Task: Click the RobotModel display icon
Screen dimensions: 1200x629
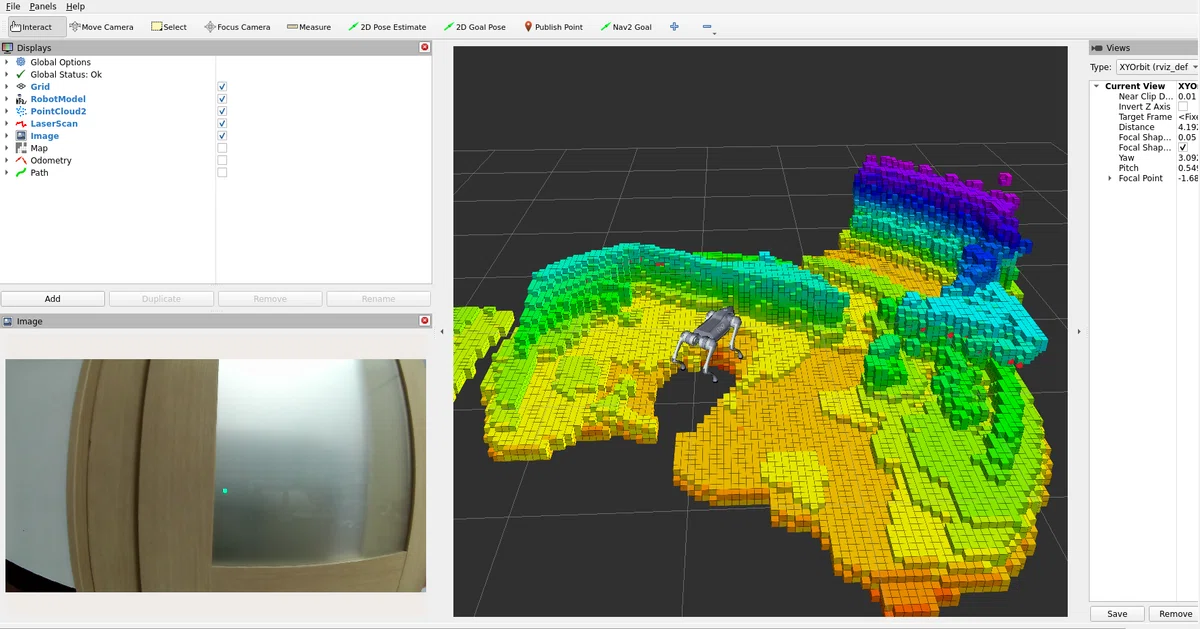Action: point(21,99)
